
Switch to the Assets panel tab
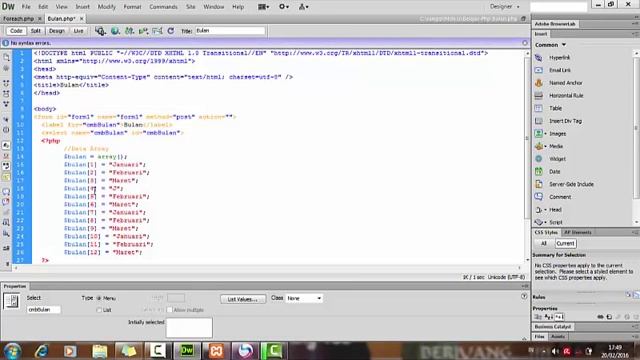(x=558, y=337)
